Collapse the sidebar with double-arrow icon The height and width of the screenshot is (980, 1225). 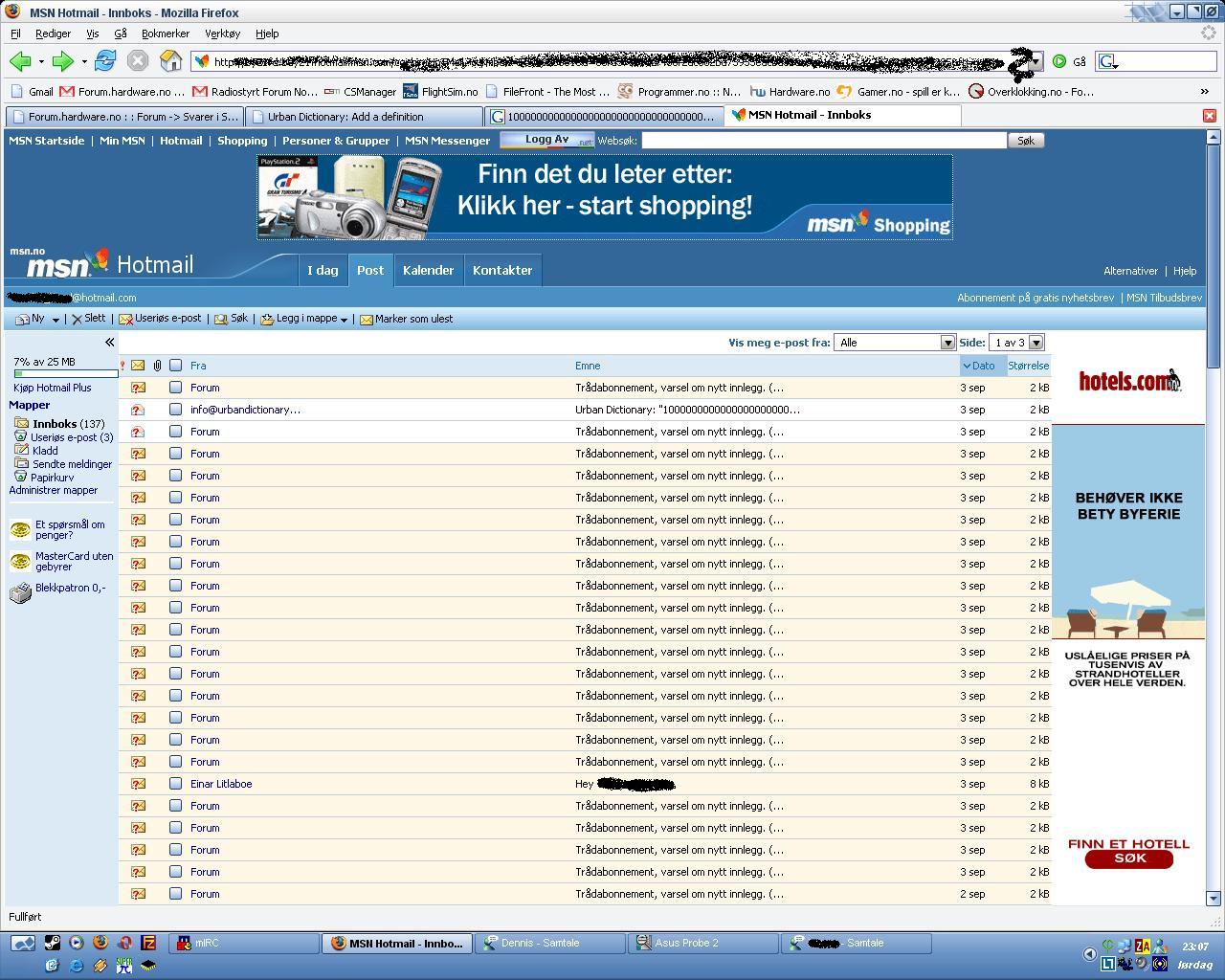[x=109, y=342]
